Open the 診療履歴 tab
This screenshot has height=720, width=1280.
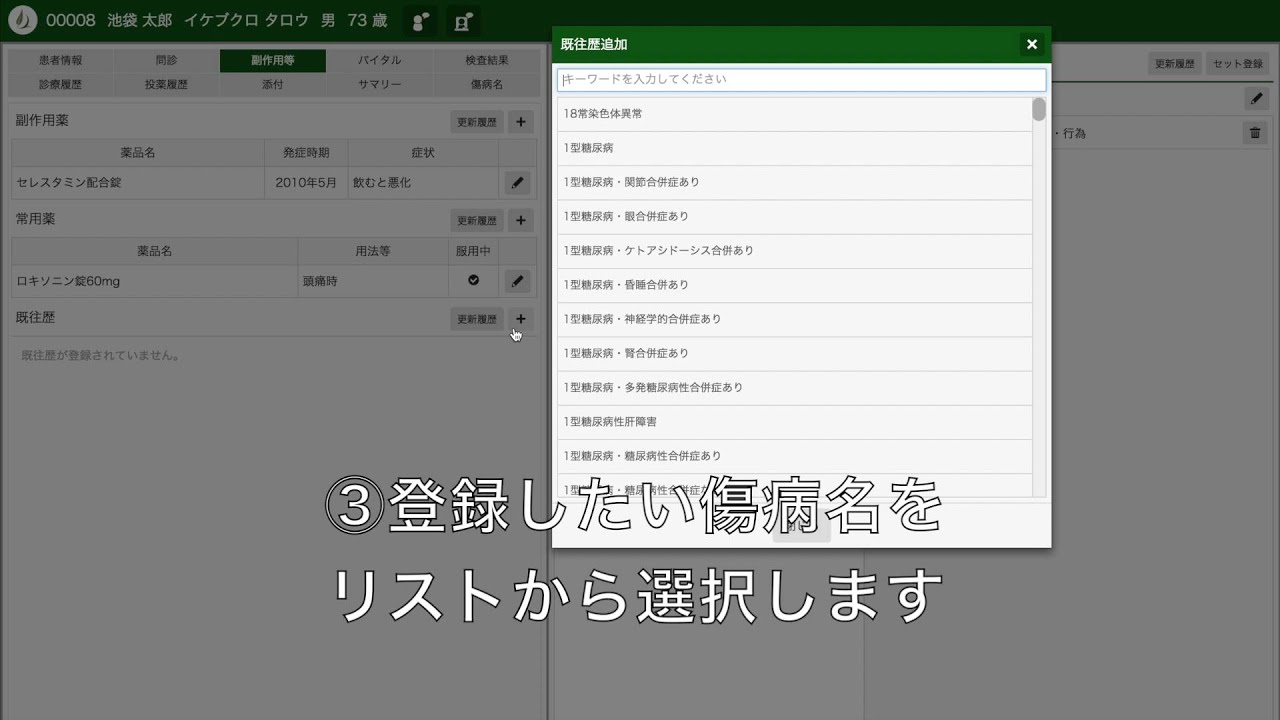click(x=61, y=85)
